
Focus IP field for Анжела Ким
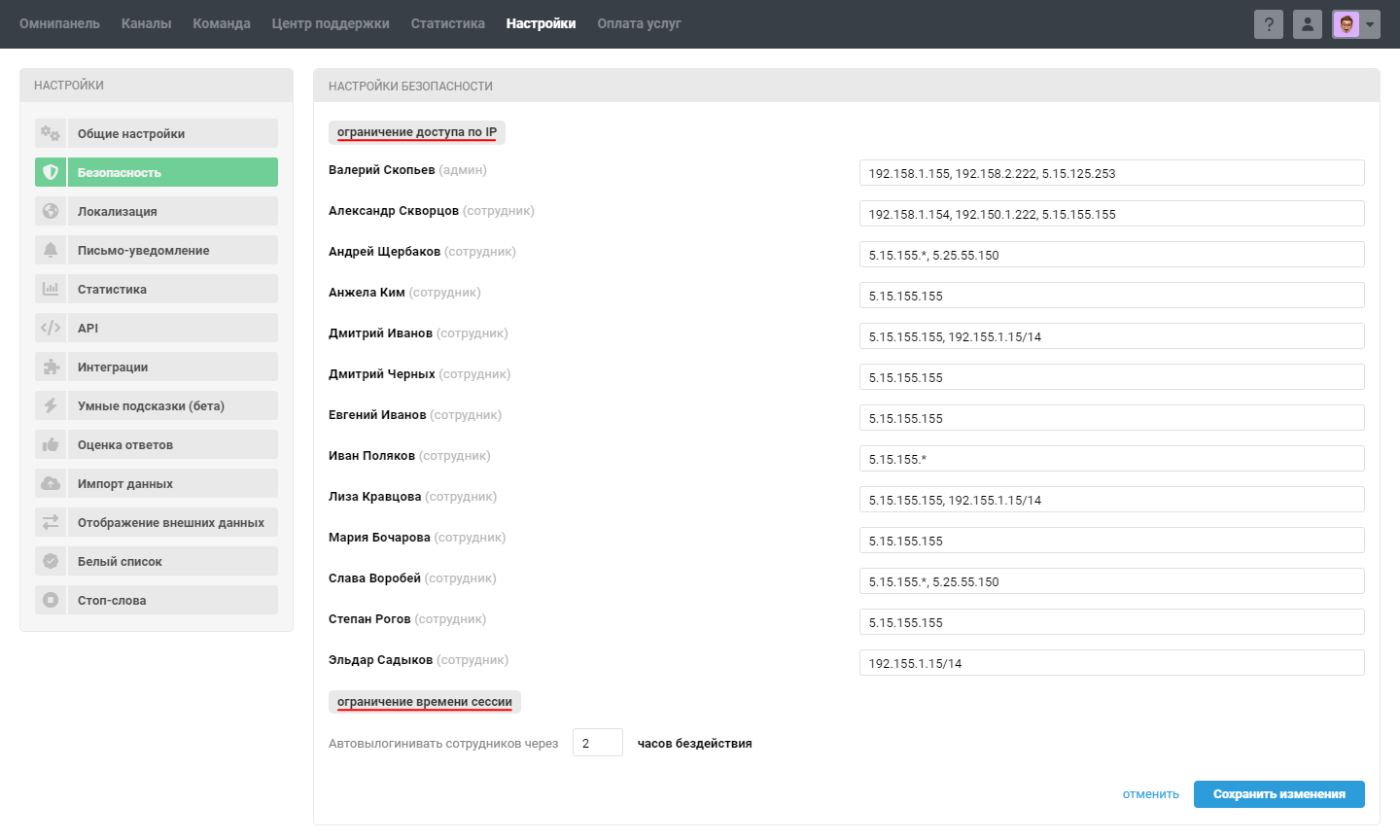click(1112, 296)
